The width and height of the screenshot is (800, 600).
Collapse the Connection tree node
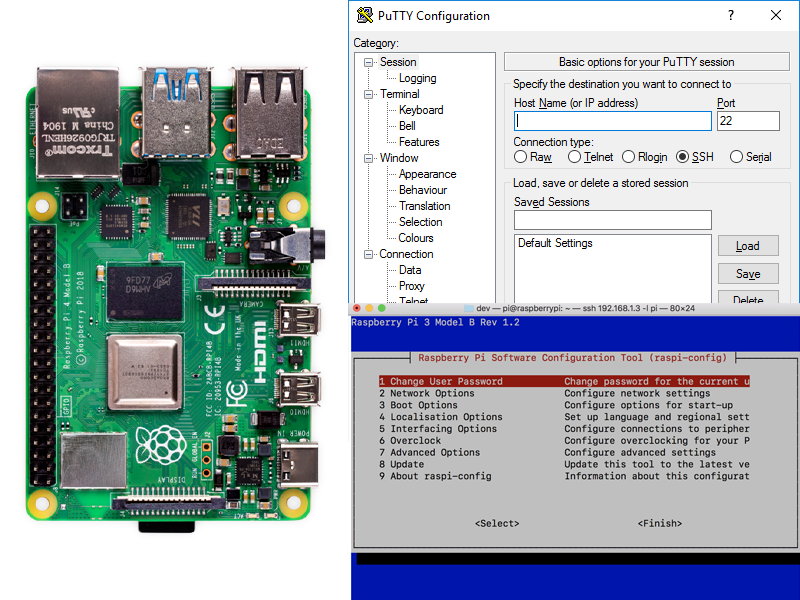pos(368,254)
